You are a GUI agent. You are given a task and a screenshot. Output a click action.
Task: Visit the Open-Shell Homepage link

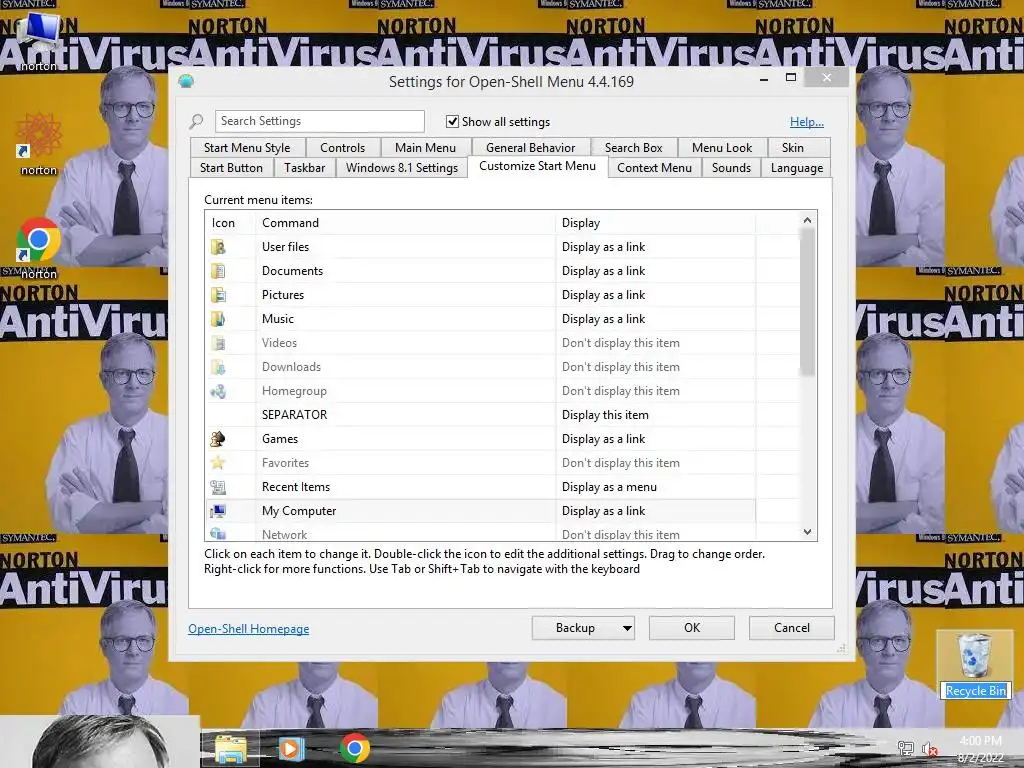click(x=249, y=629)
